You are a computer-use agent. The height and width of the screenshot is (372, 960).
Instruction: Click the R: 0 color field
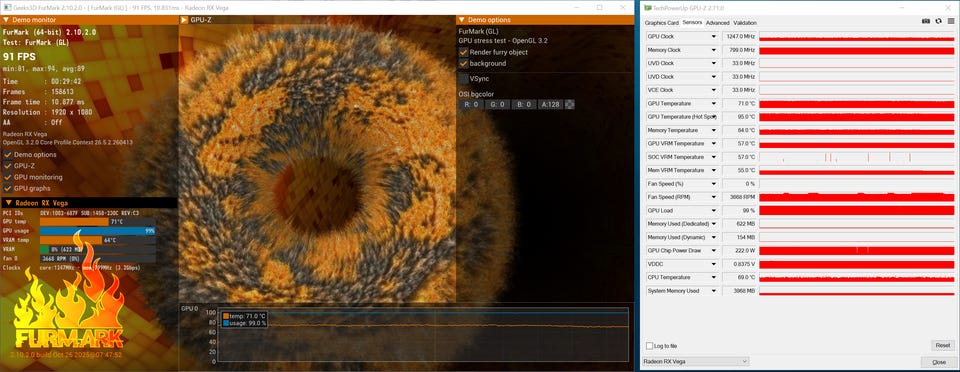[471, 105]
